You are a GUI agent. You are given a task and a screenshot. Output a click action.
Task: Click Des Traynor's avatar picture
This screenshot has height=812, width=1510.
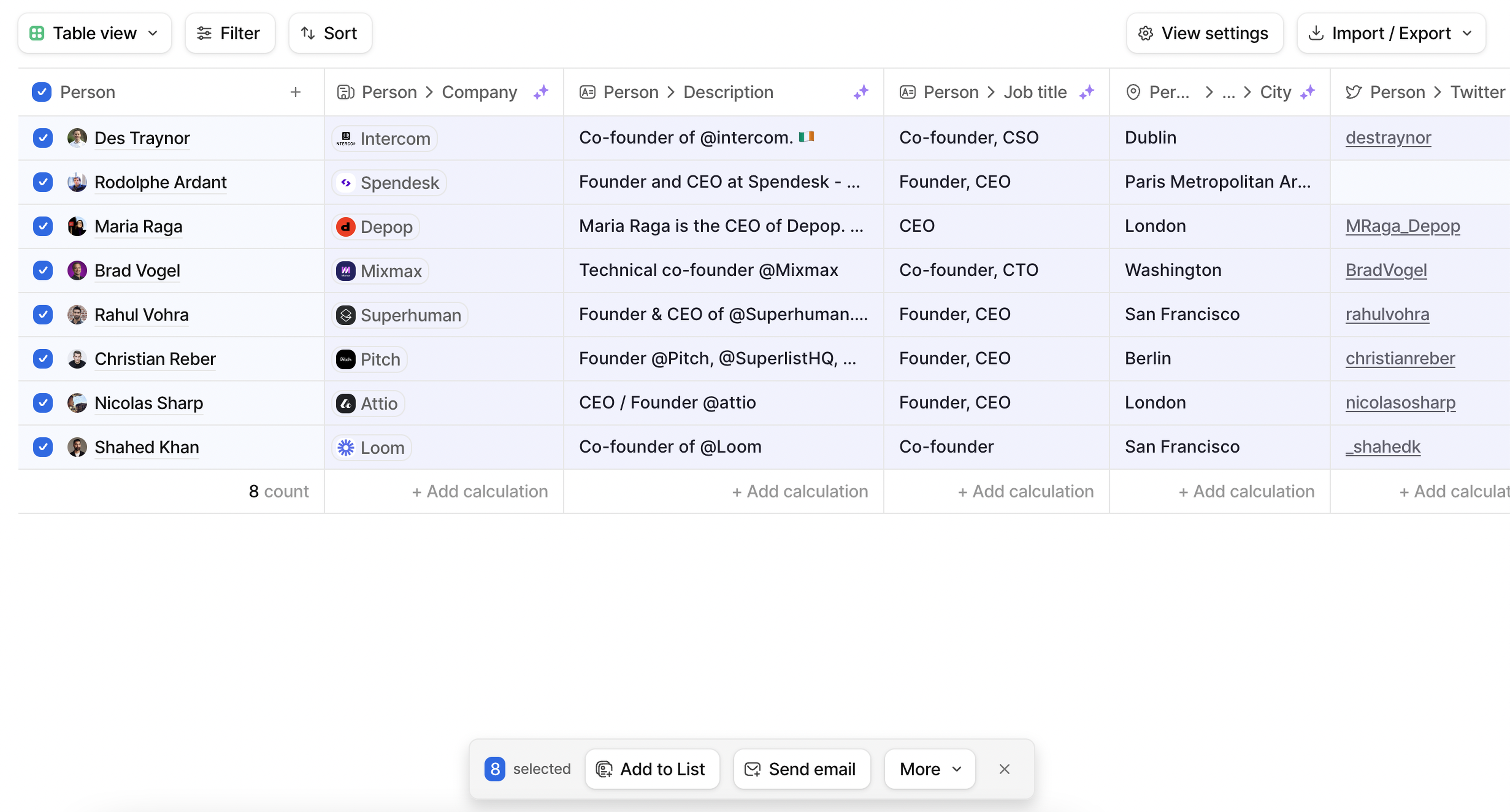pos(77,138)
